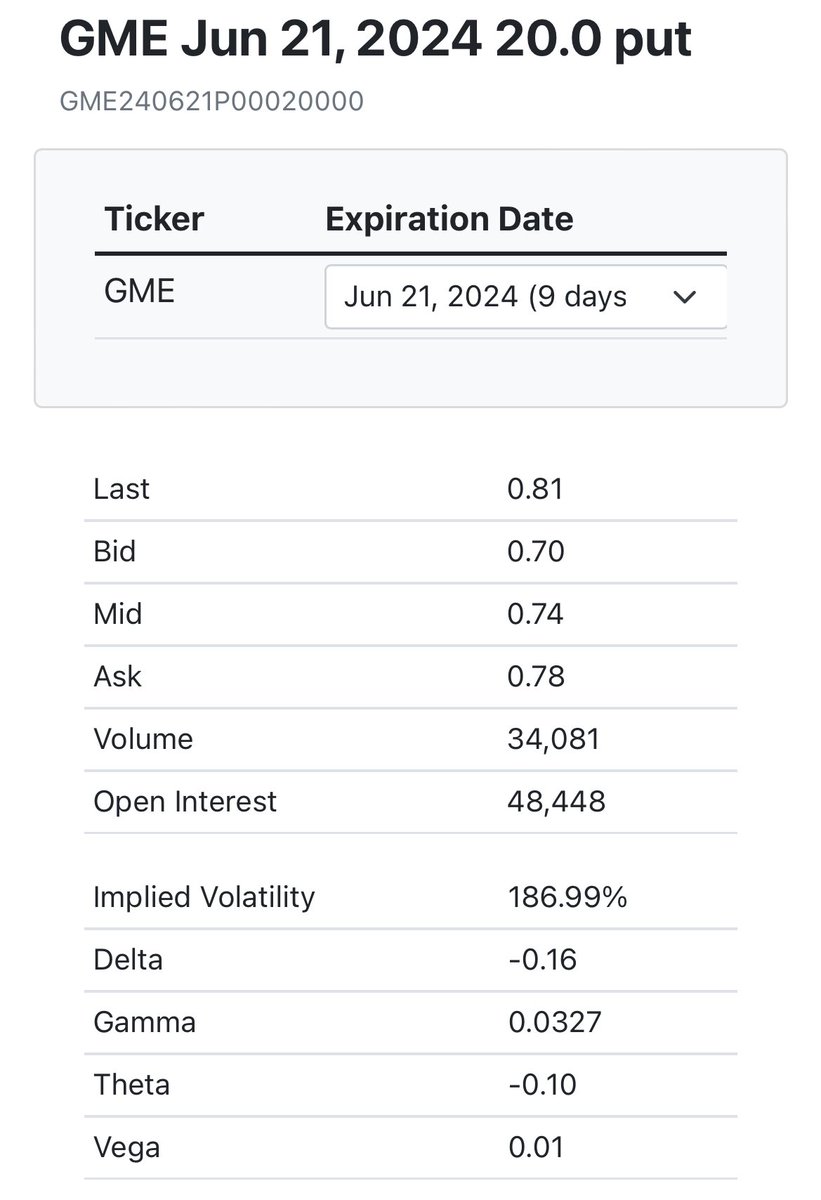Select the Vega value 0.01
This screenshot has height=1200, width=821.
click(x=536, y=1146)
